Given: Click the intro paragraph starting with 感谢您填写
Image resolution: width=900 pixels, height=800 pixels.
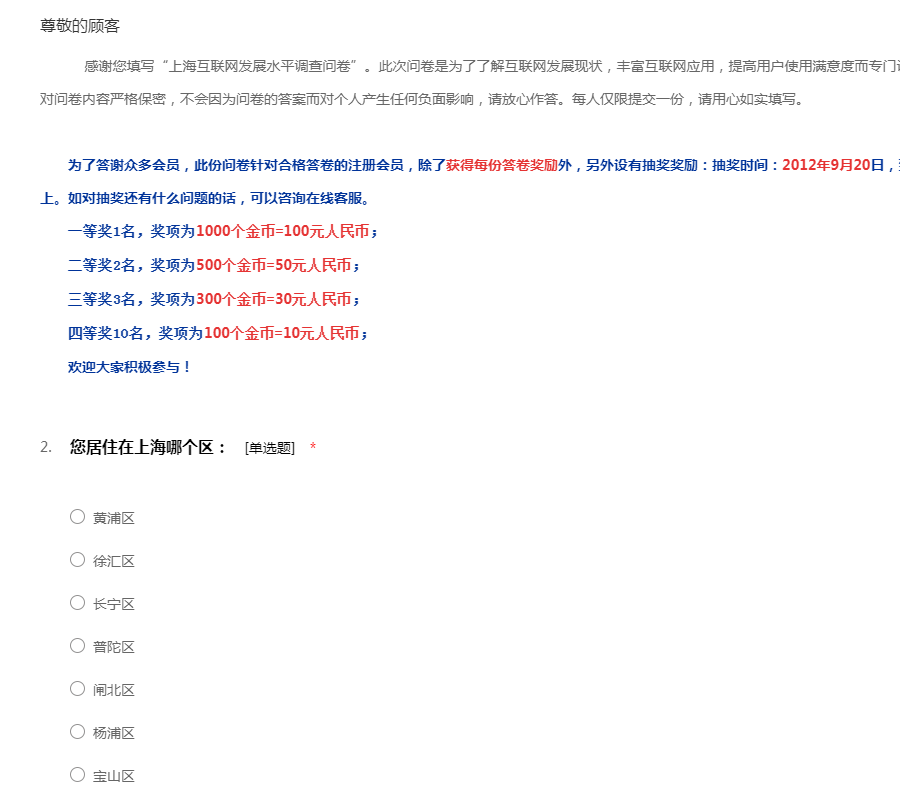Looking at the screenshot, I should (480, 67).
